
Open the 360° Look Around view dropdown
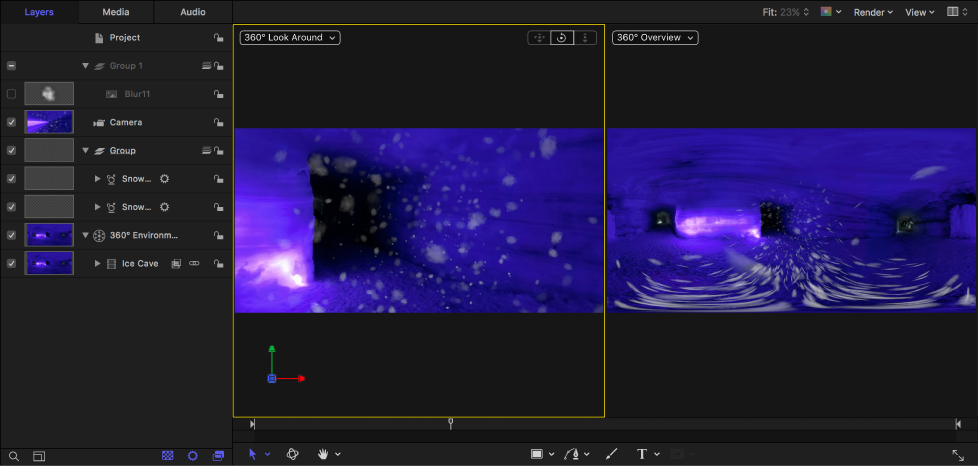point(290,38)
